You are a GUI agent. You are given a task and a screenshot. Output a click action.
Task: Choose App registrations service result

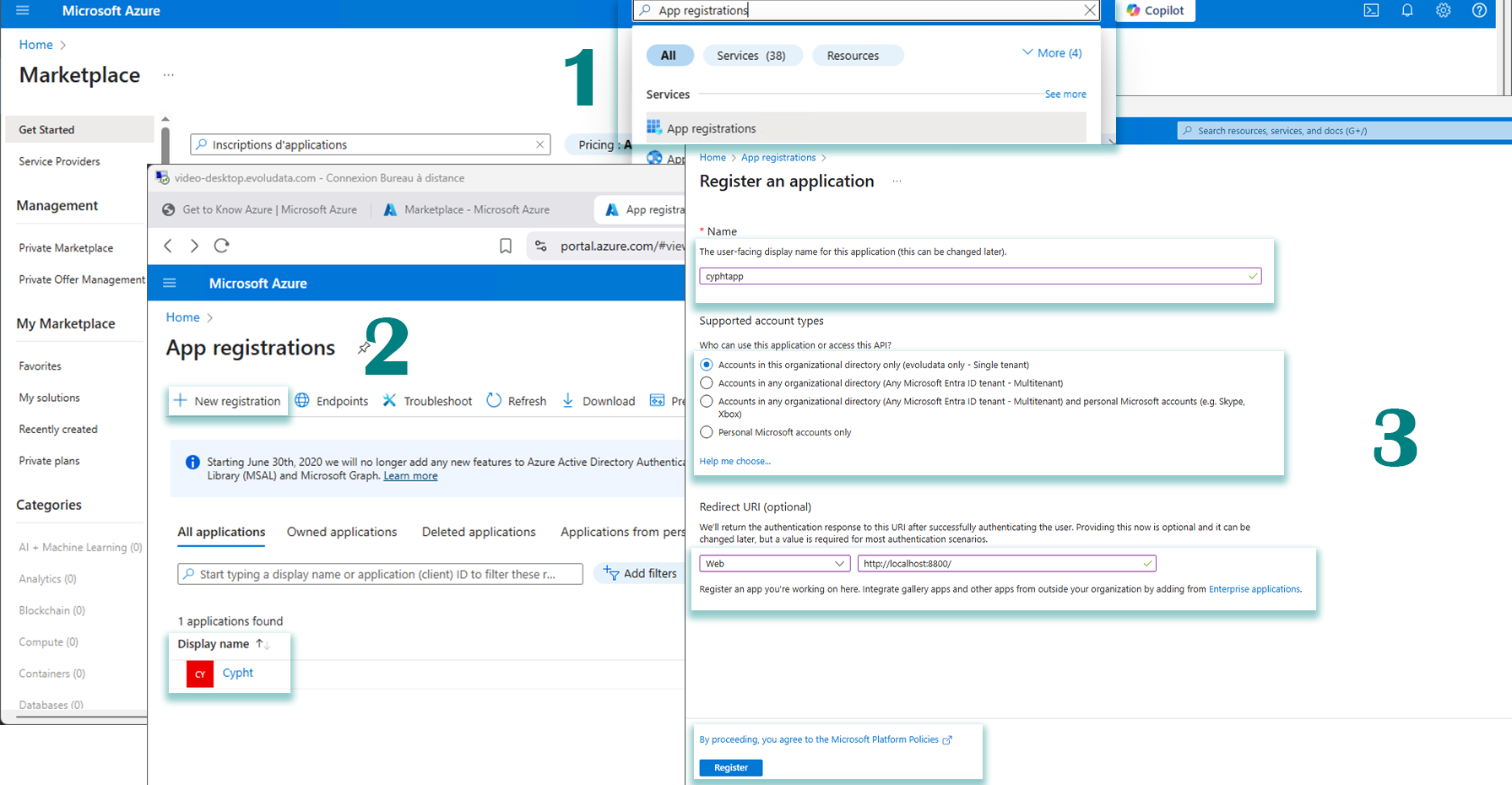coord(865,128)
